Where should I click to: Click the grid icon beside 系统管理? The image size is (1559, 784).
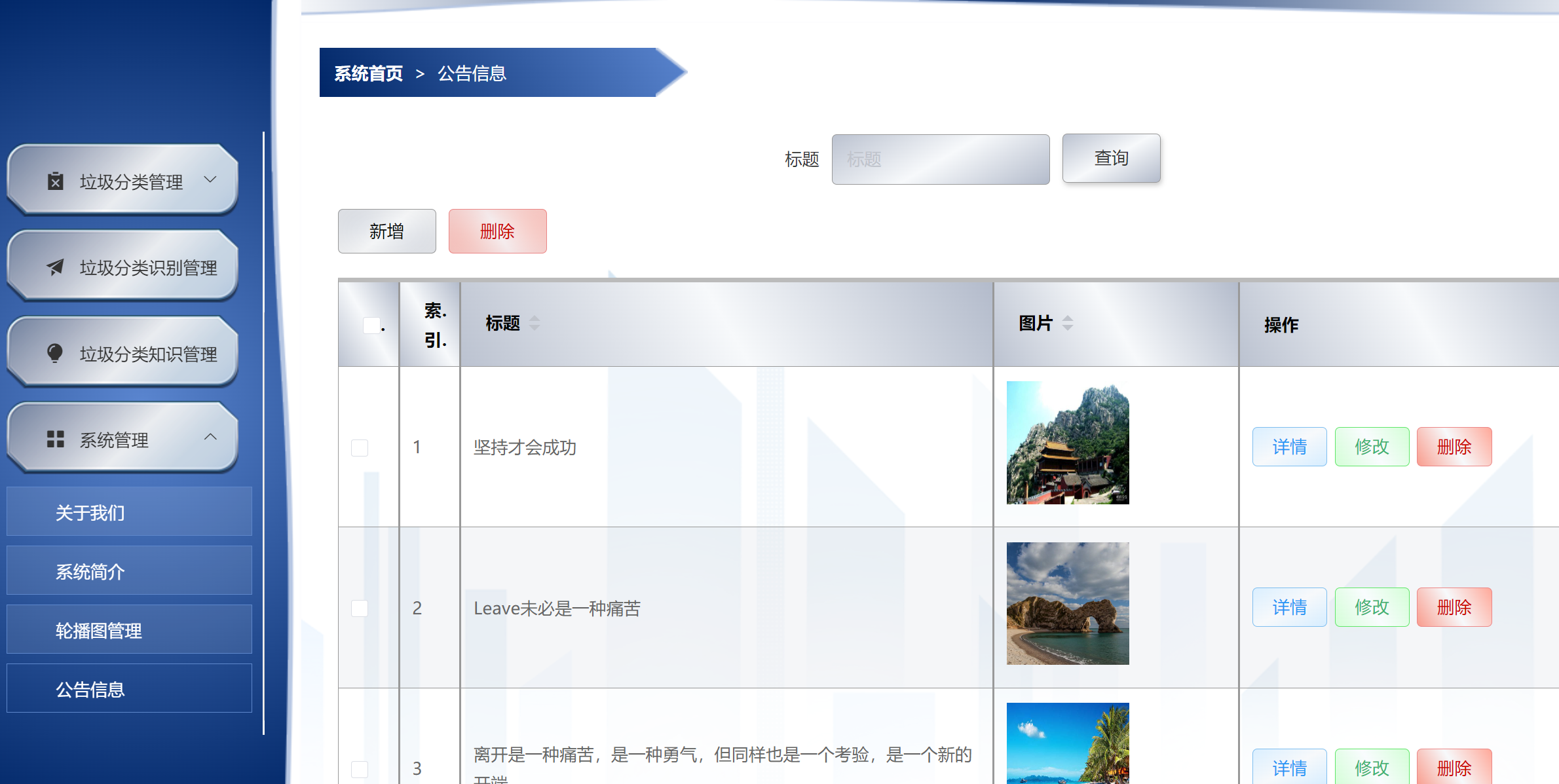click(x=56, y=439)
